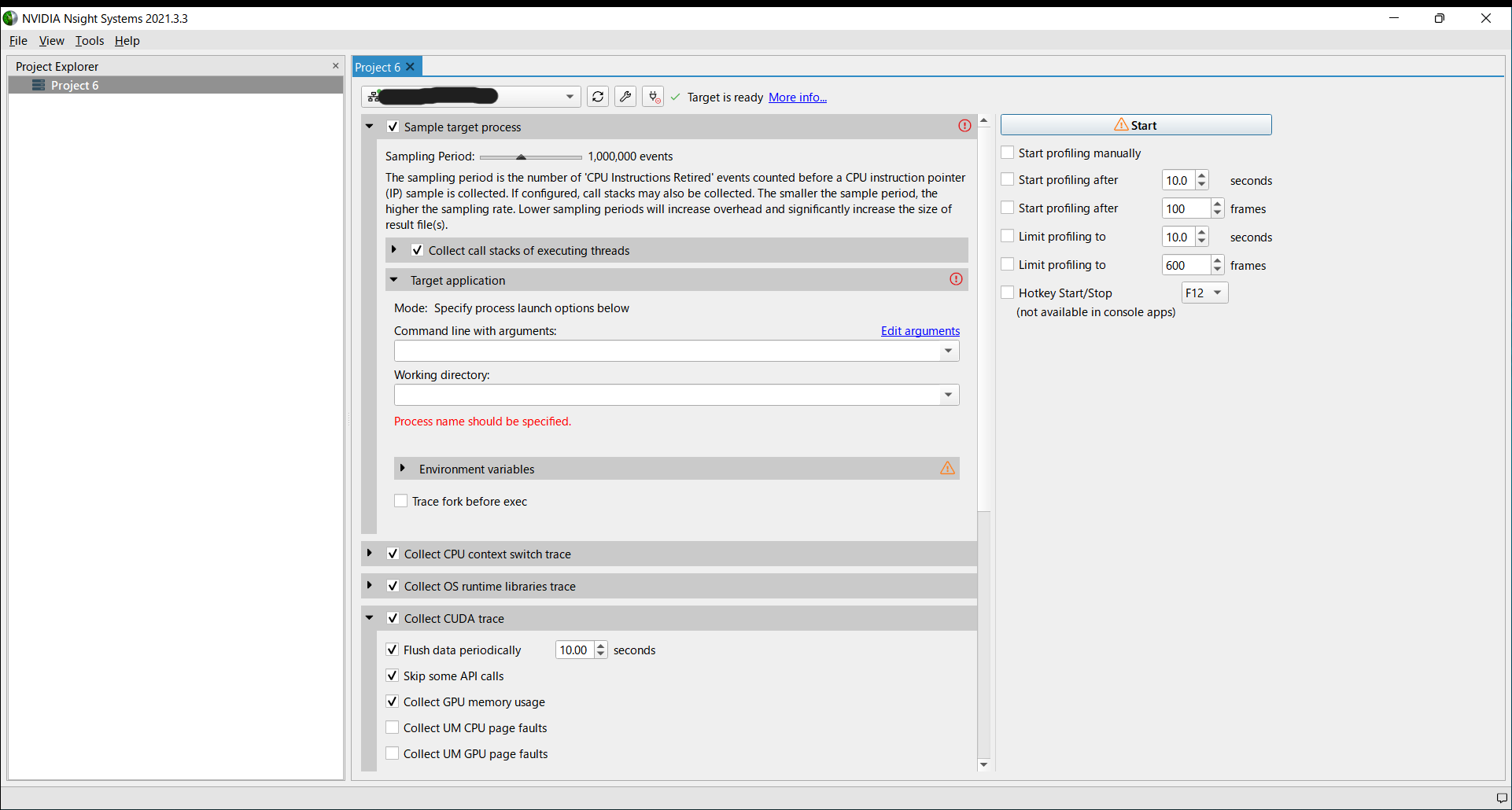Viewport: 1512px width, 810px height.
Task: Open the target selection dropdown
Action: (570, 97)
